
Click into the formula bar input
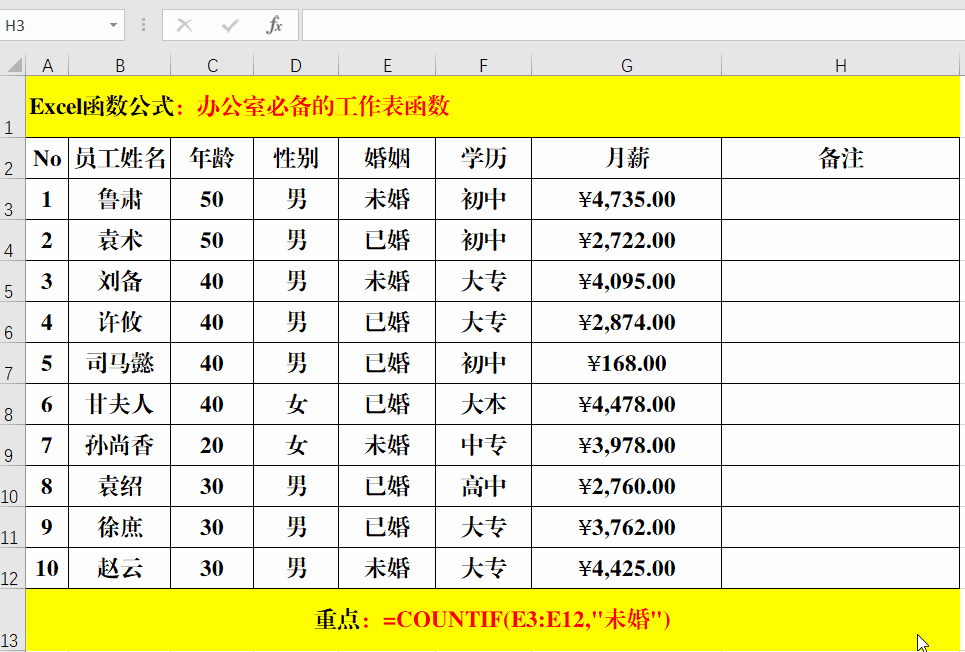633,25
